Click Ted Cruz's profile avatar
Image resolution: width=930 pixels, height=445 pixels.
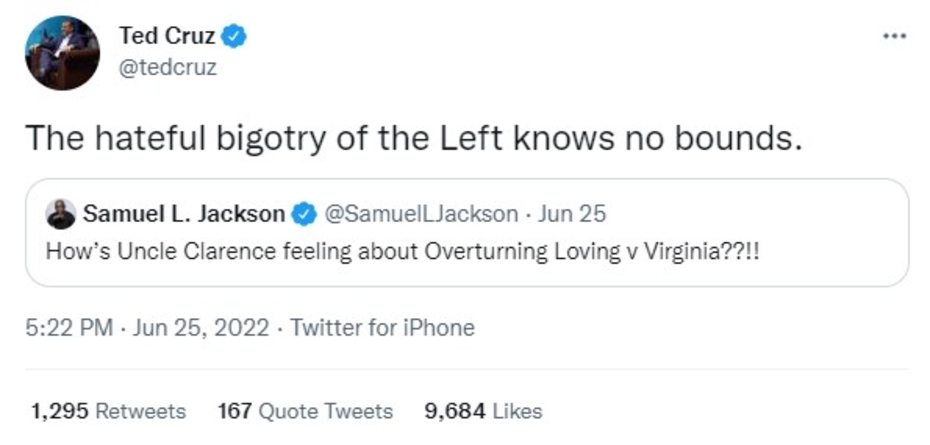[x=62, y=53]
